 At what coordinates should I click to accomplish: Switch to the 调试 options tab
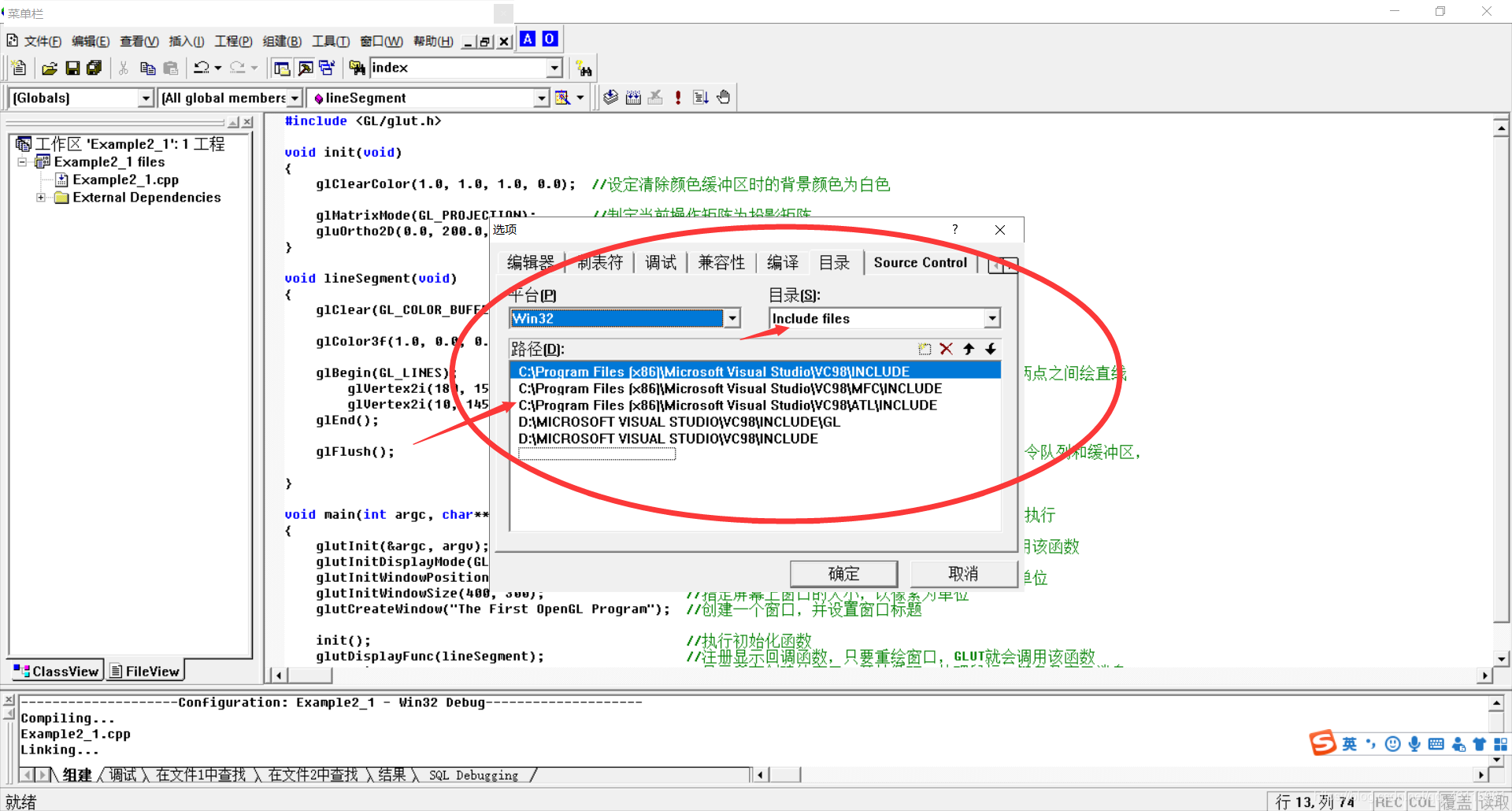click(661, 263)
